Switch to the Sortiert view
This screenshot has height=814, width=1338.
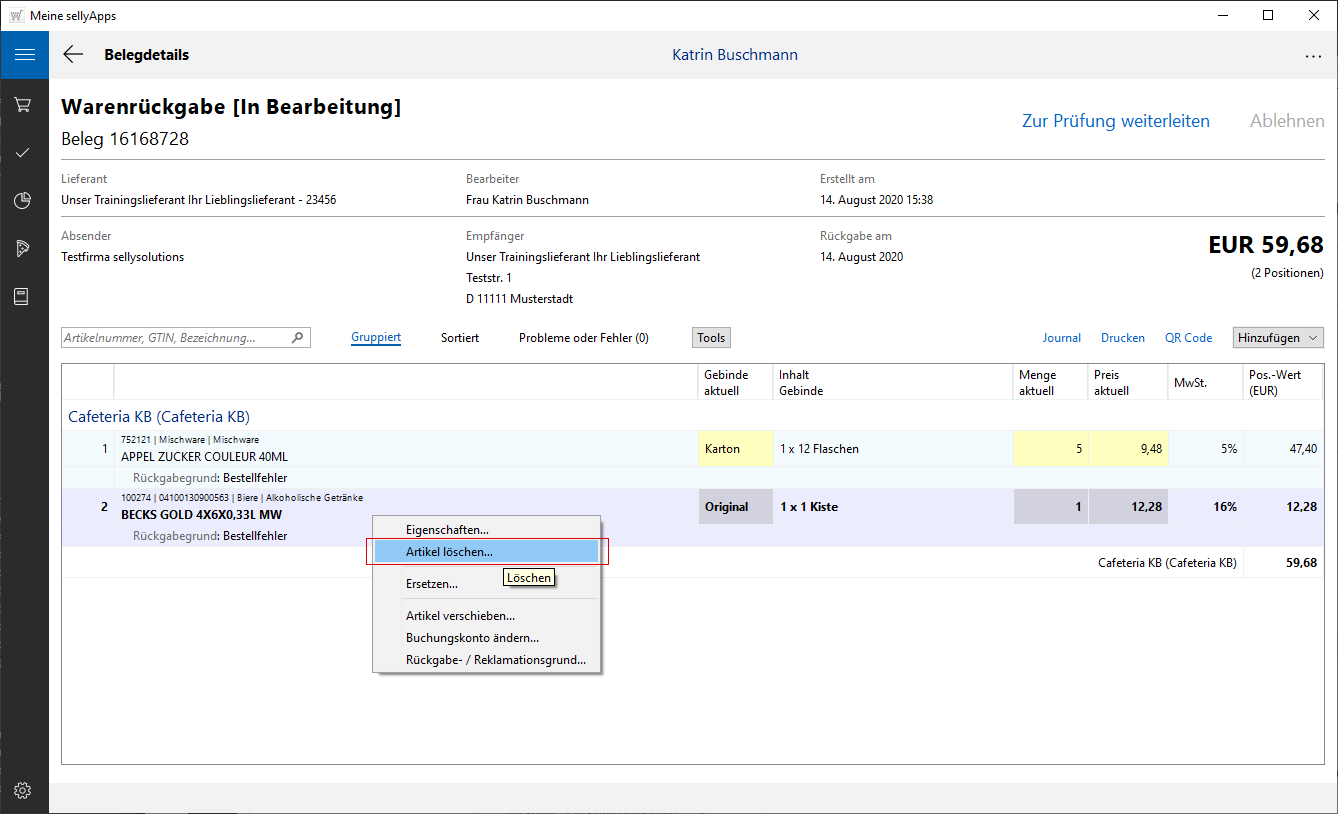point(460,338)
